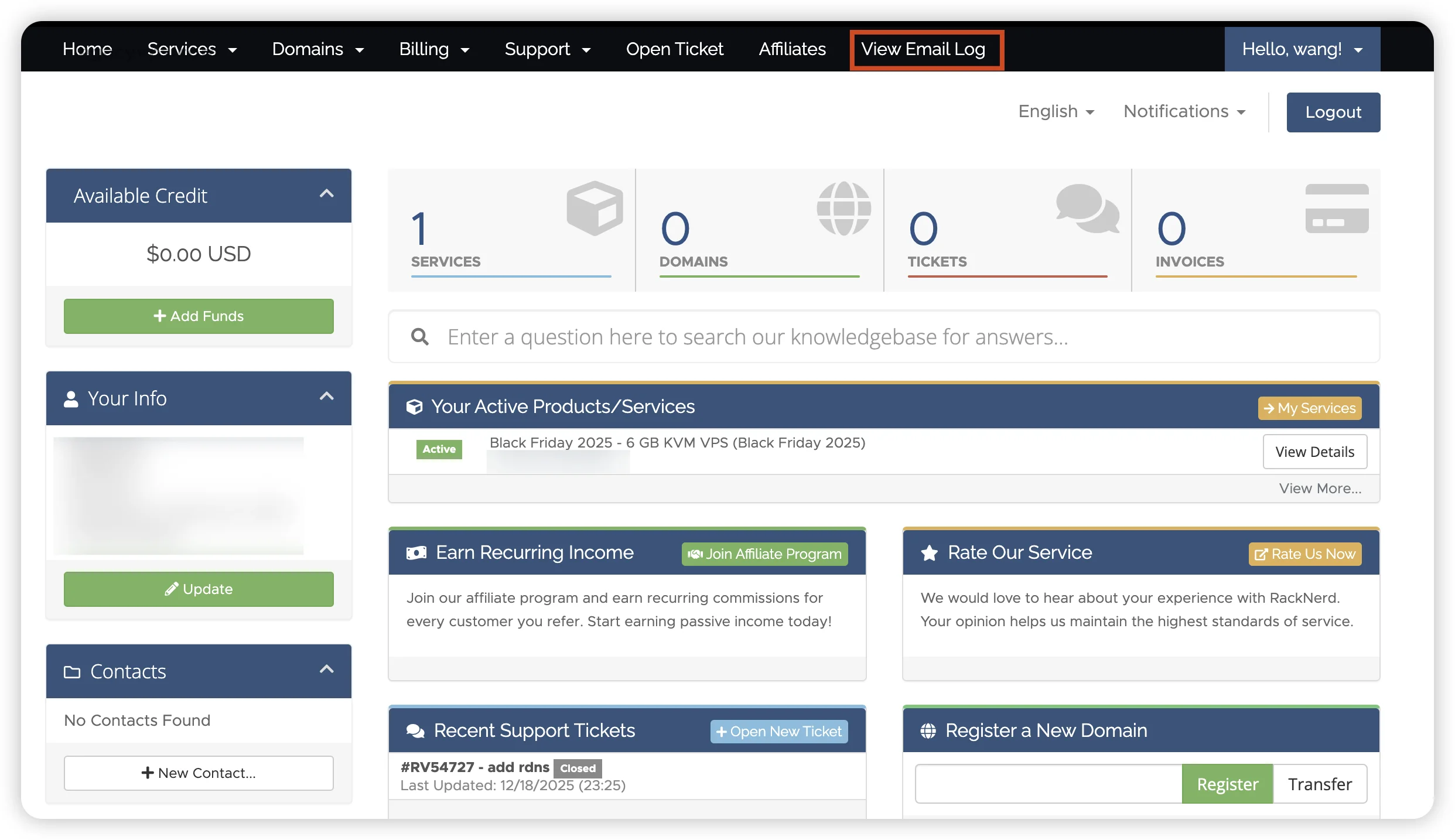Expand the Hello, wang! account menu
This screenshot has height=840, width=1455.
click(x=1302, y=49)
